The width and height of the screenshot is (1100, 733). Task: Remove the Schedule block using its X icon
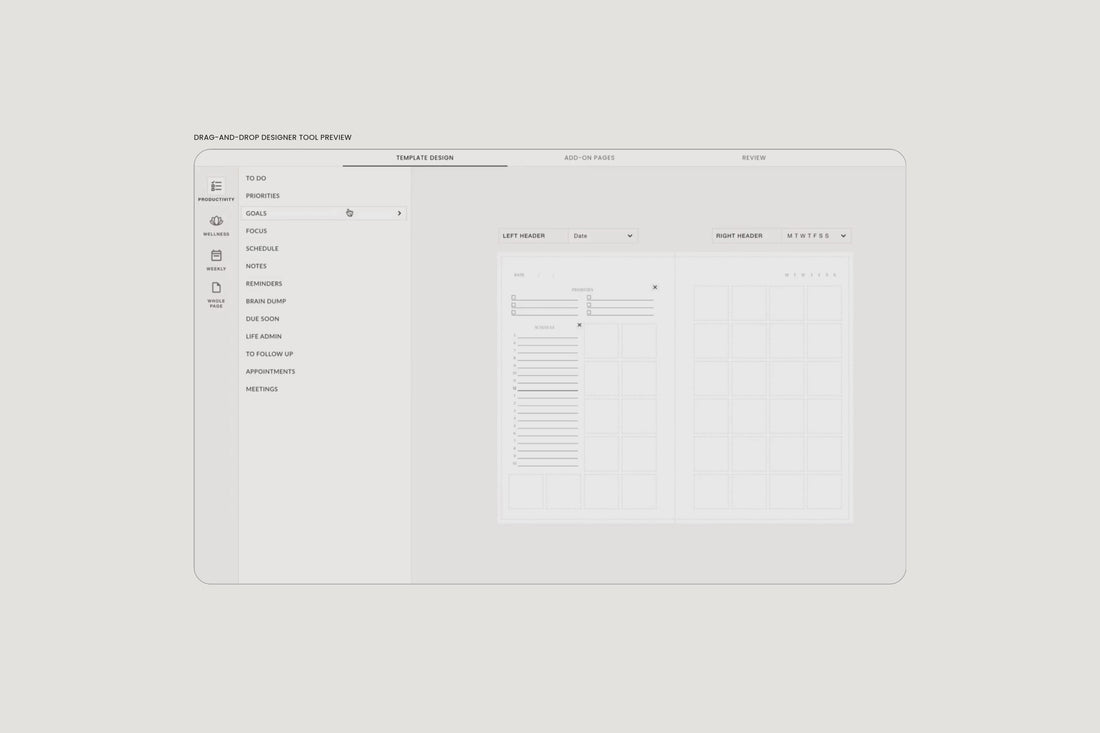point(579,325)
